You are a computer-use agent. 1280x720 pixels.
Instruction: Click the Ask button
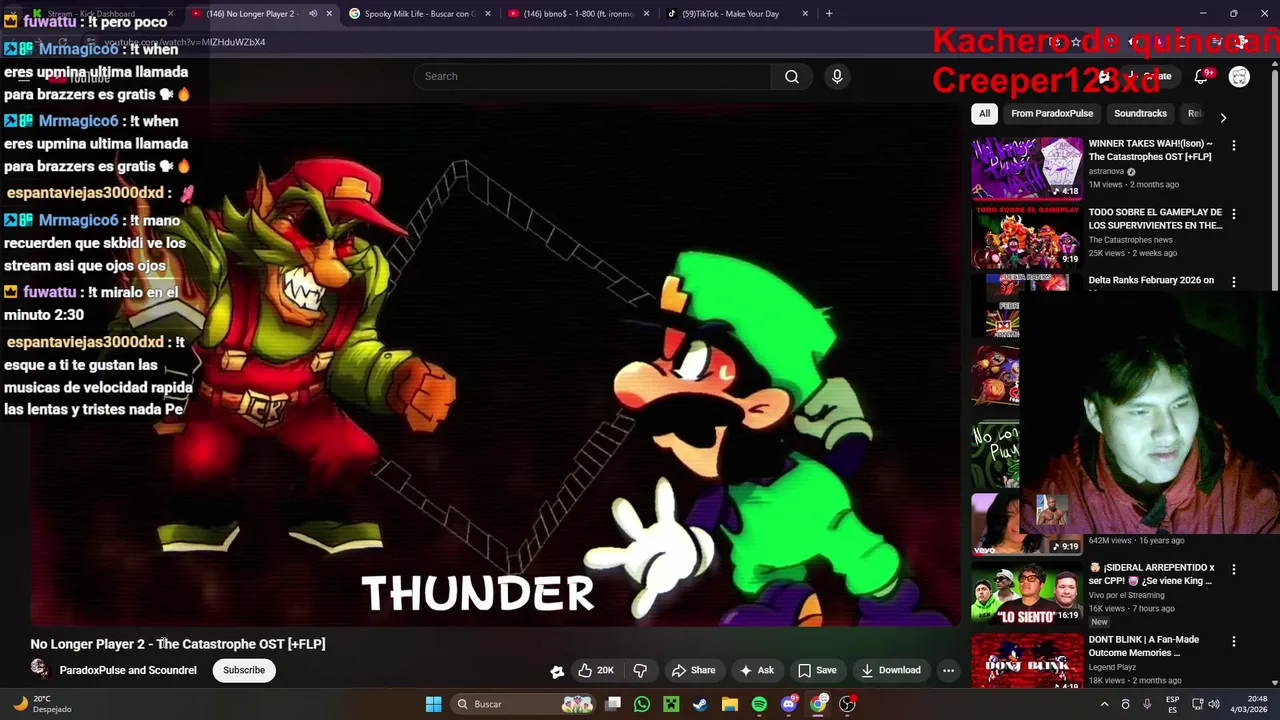pyautogui.click(x=756, y=670)
